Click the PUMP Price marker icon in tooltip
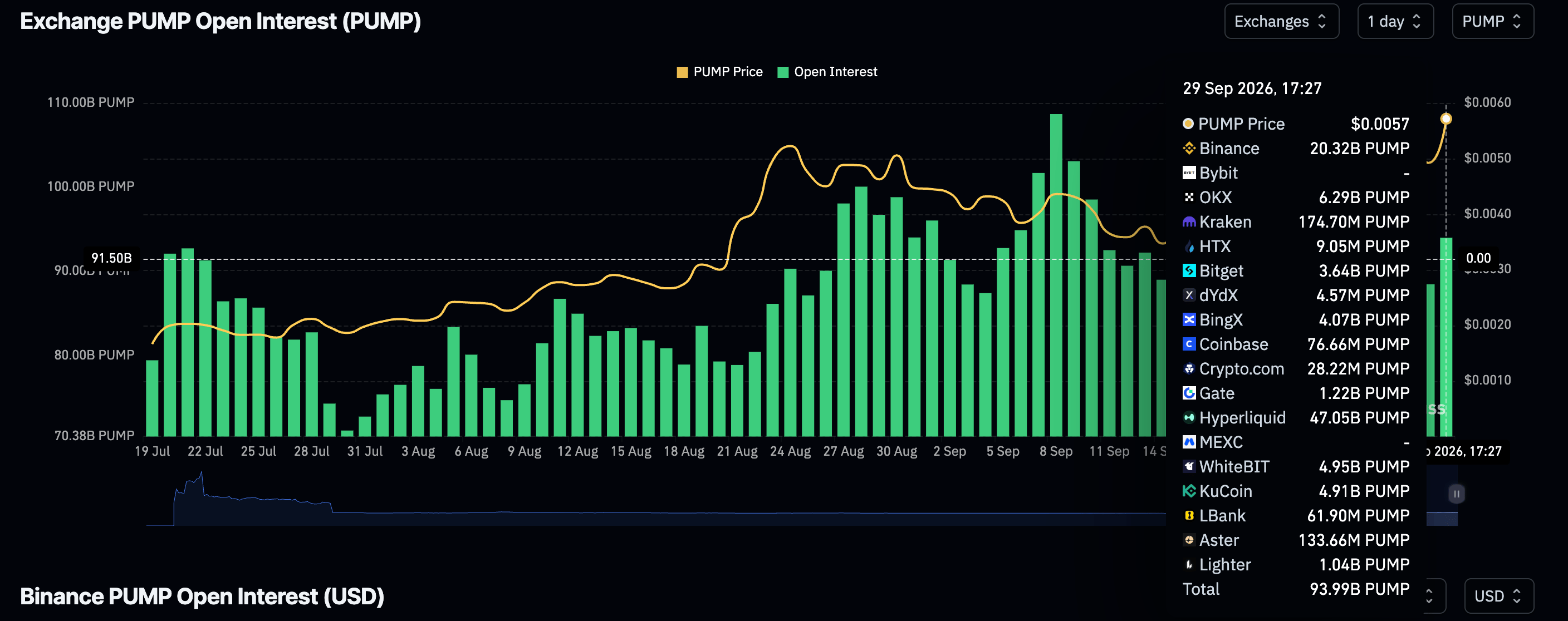Screen dimensions: 1568x621 tap(1188, 124)
